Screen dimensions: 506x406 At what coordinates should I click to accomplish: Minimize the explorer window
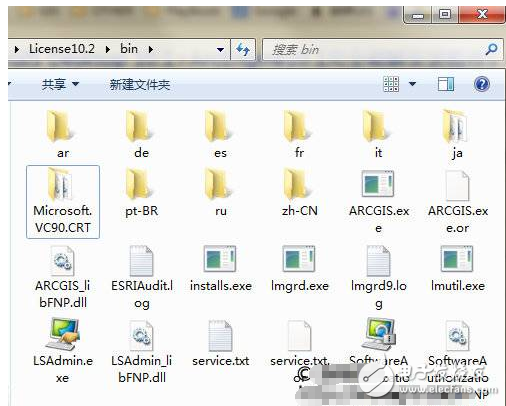418,15
